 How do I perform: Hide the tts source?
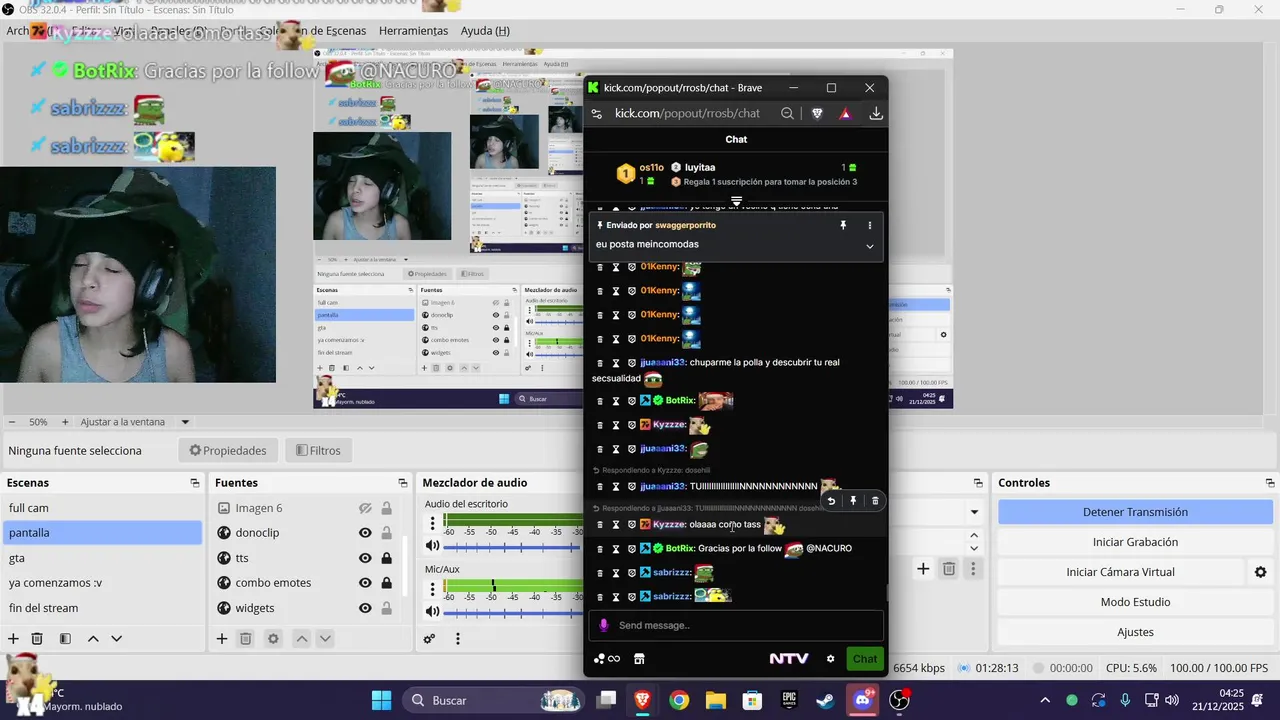coord(365,558)
